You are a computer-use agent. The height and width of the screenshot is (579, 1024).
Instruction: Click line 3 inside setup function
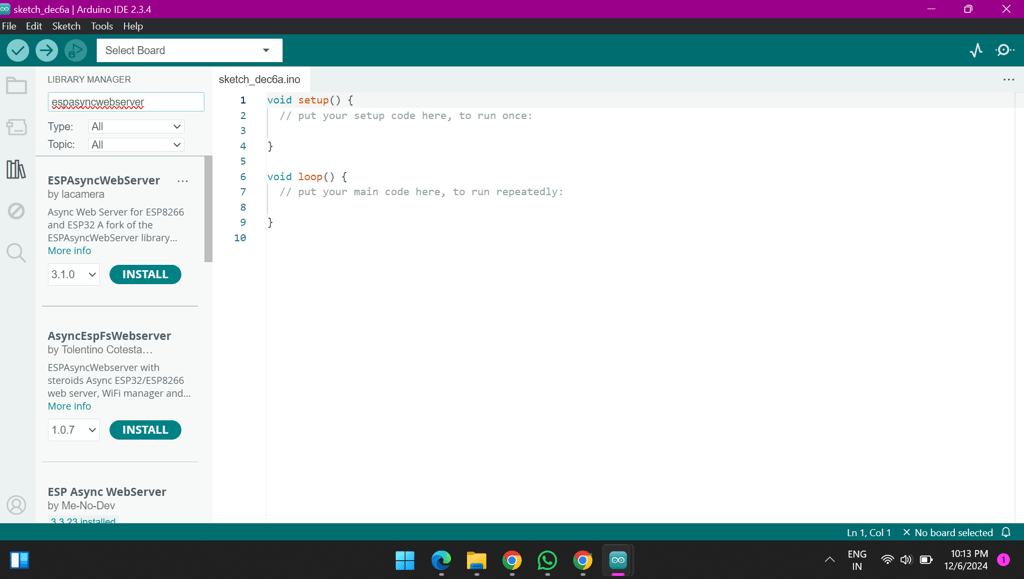click(x=640, y=131)
